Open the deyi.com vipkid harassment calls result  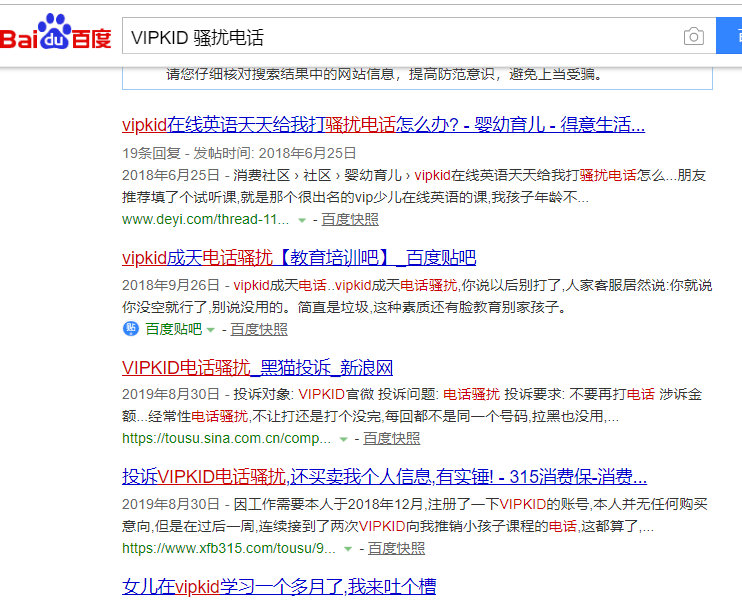(383, 125)
